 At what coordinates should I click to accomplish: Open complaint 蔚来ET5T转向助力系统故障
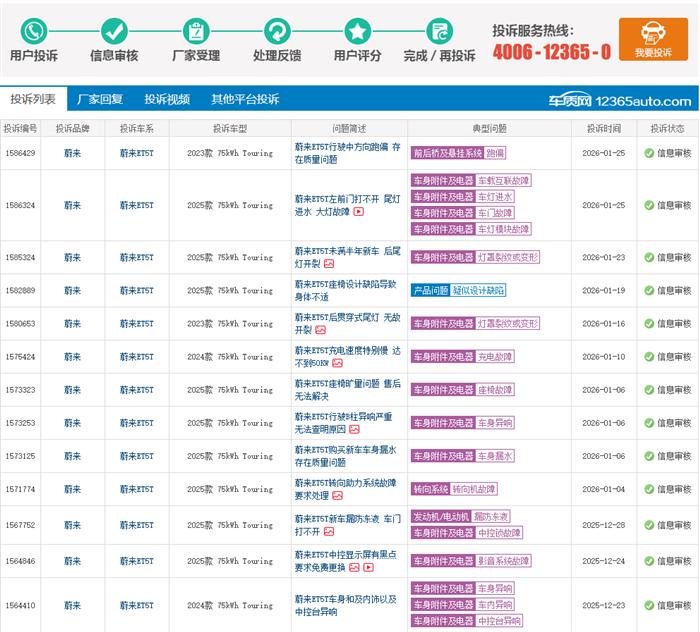tap(345, 489)
